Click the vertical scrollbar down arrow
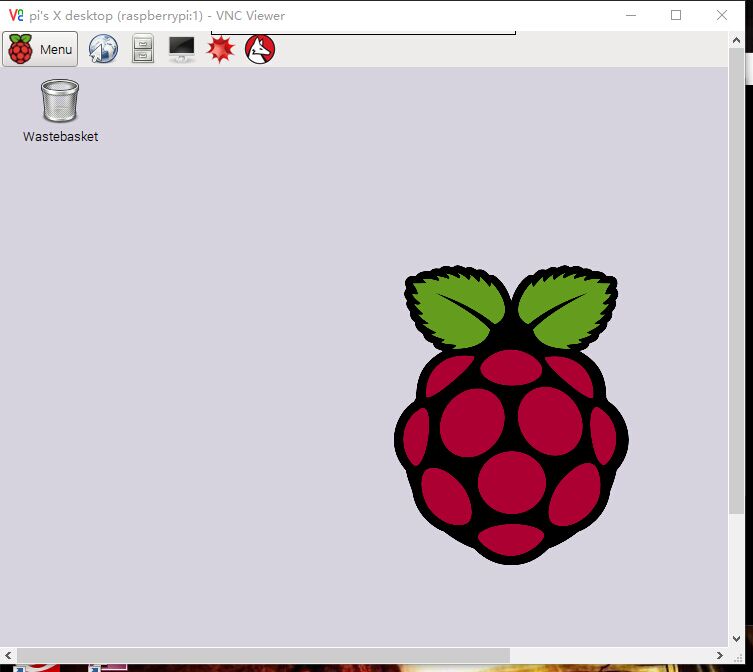The height and width of the screenshot is (672, 753). 736,639
